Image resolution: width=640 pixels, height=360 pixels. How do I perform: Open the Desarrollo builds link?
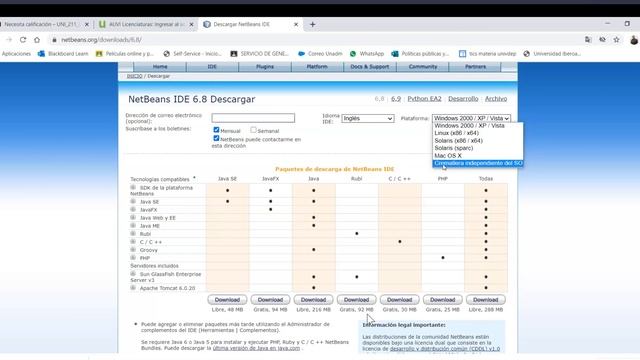[463, 99]
